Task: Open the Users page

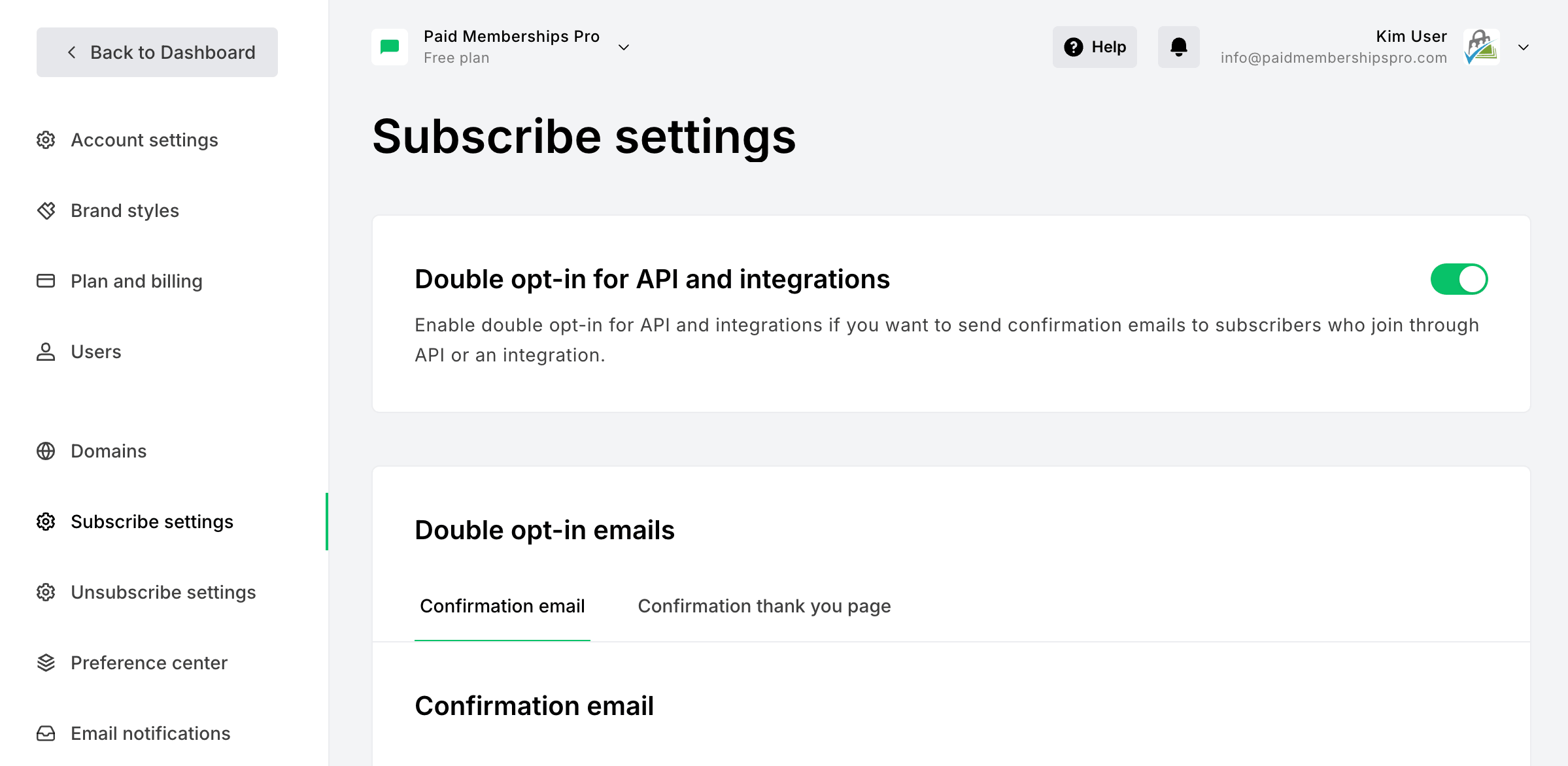Action: point(96,352)
